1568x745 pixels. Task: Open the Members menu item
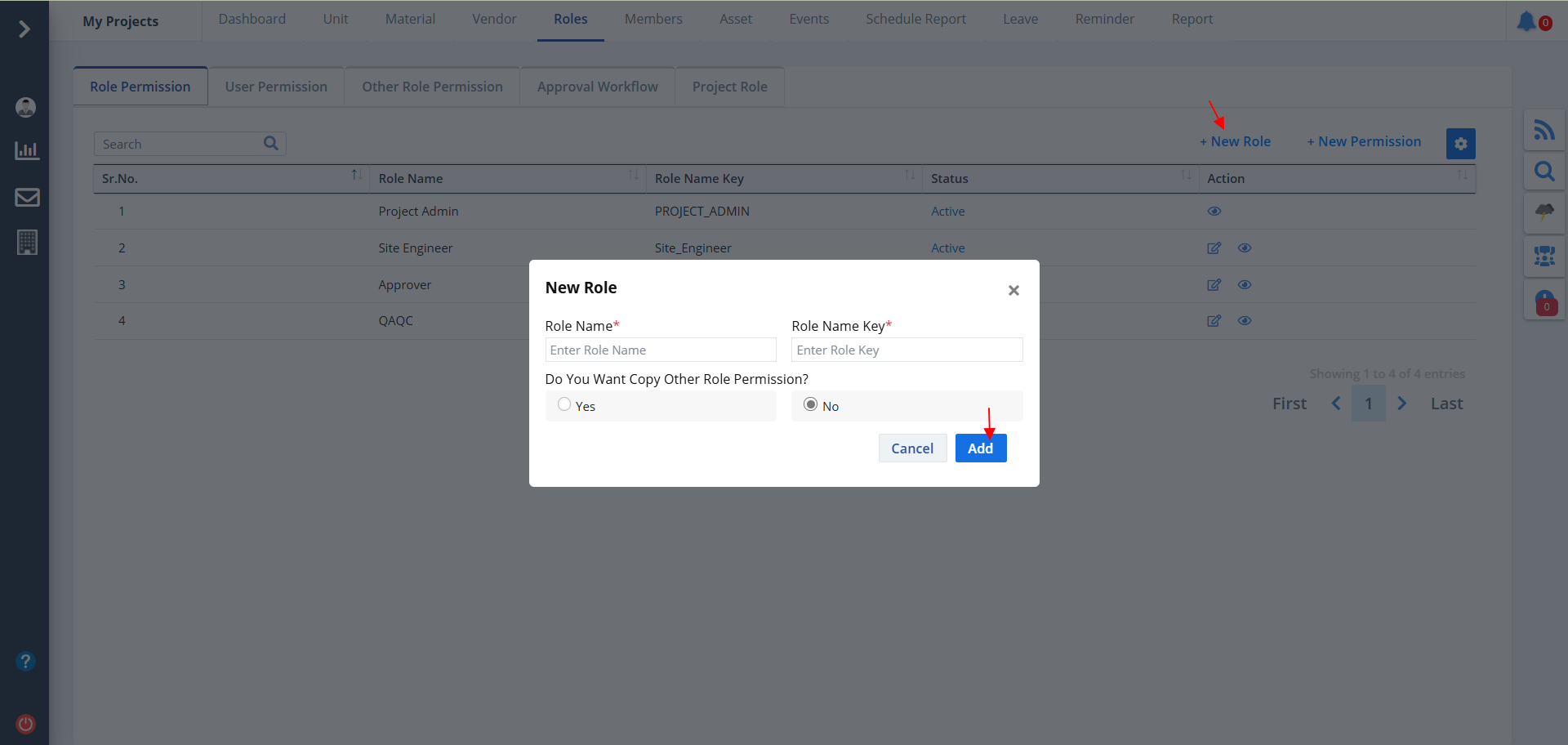coord(653,20)
